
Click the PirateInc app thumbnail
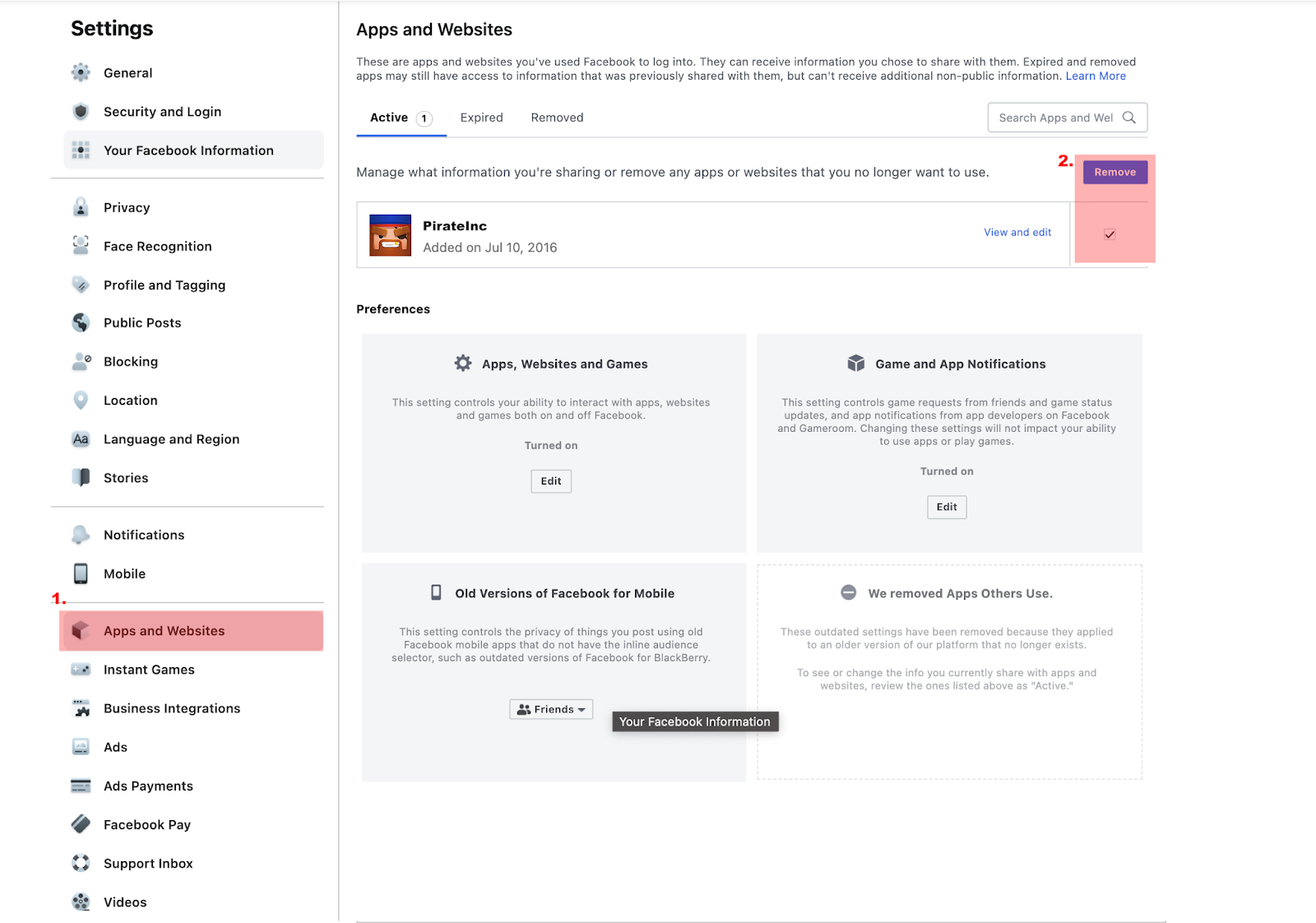click(x=390, y=235)
